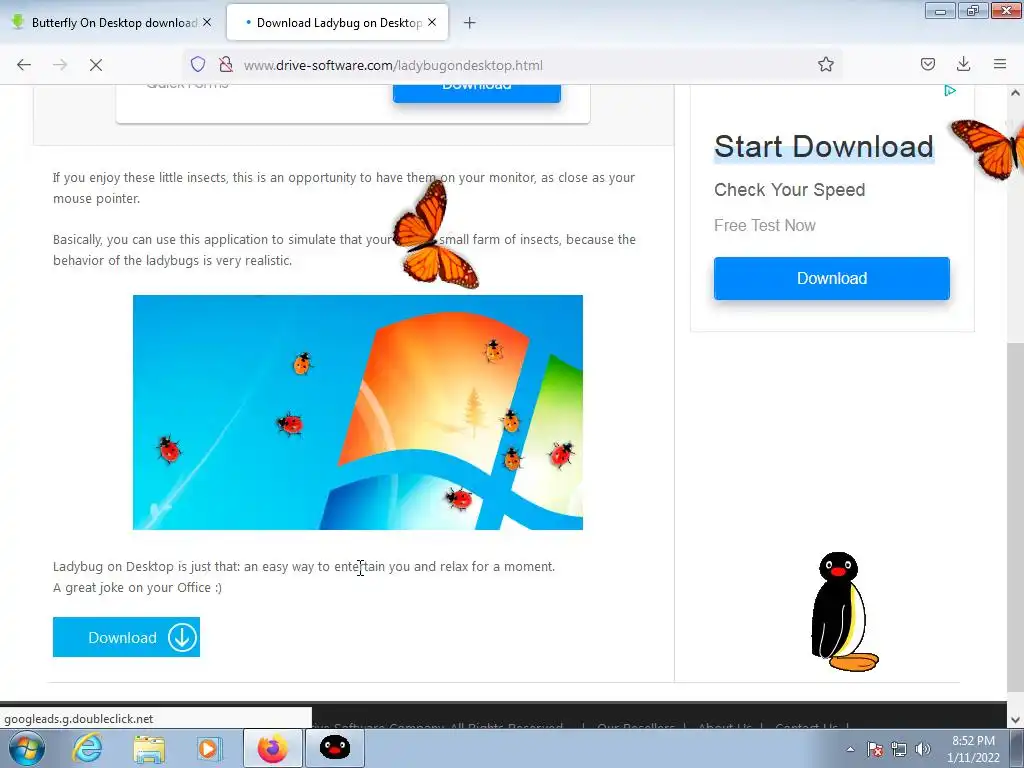Screen dimensions: 1024x768
Task: Click the network icon in the system tray
Action: pyautogui.click(x=899, y=749)
